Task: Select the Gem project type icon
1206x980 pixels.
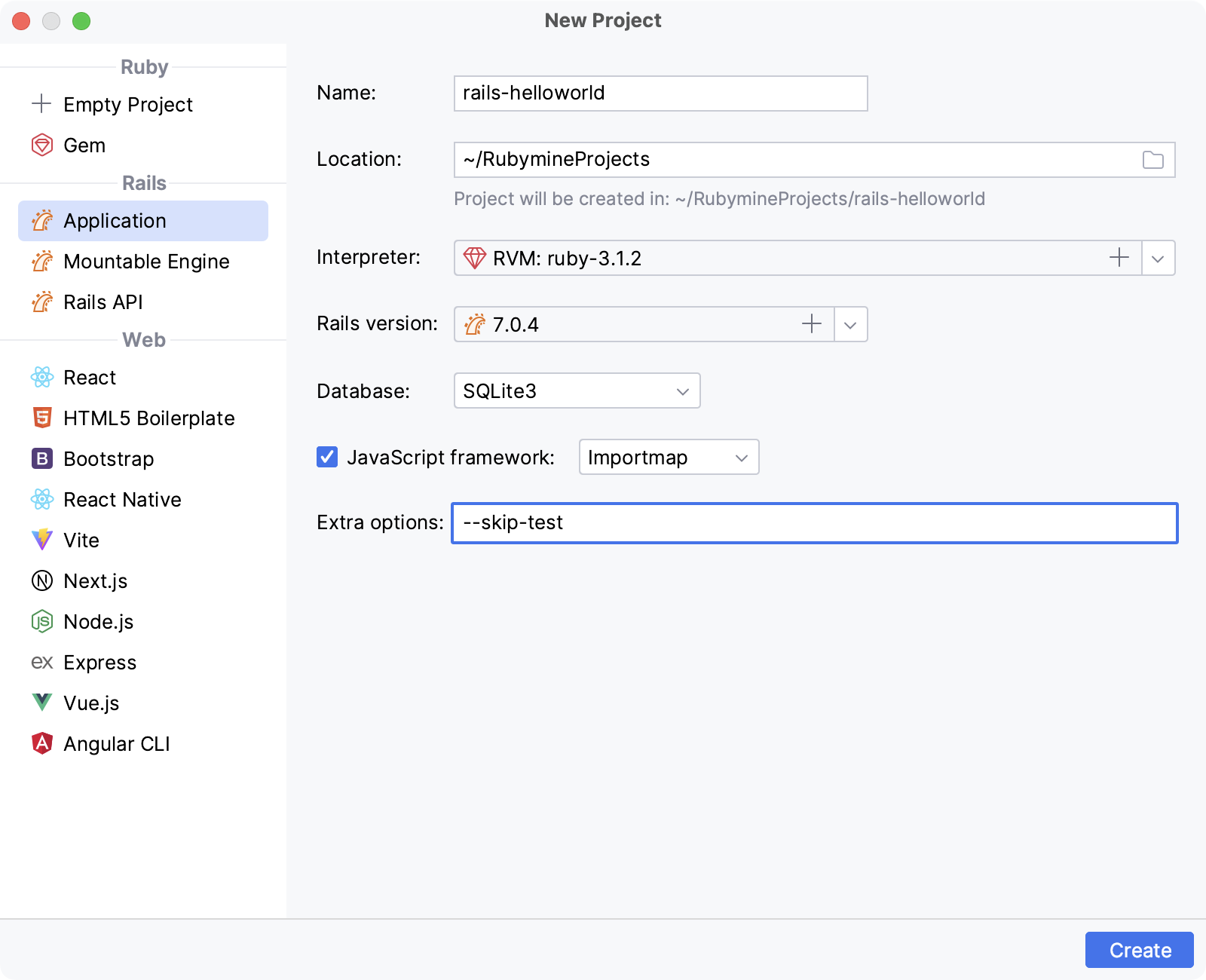Action: (x=43, y=145)
